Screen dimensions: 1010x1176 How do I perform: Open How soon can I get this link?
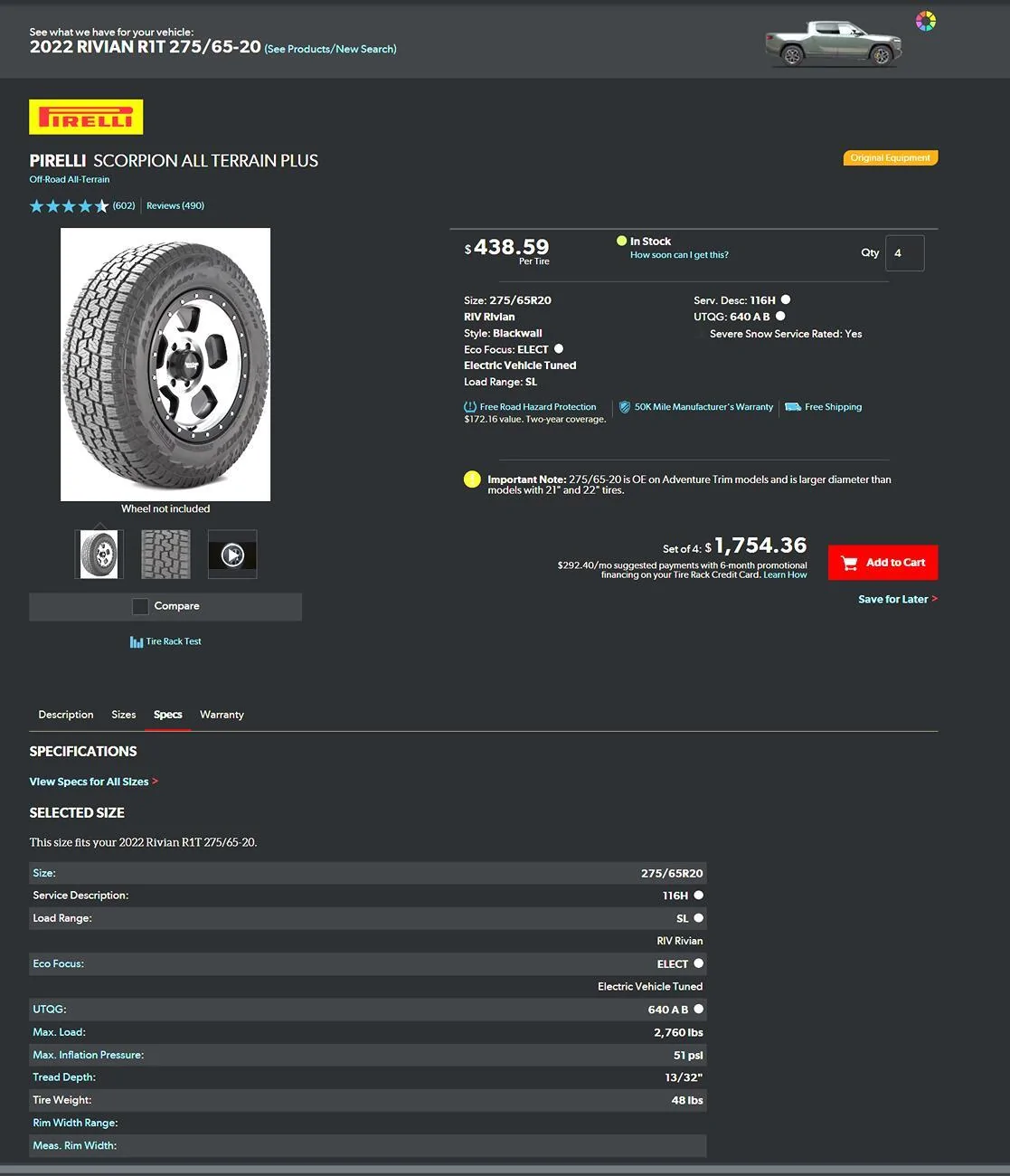(x=679, y=255)
